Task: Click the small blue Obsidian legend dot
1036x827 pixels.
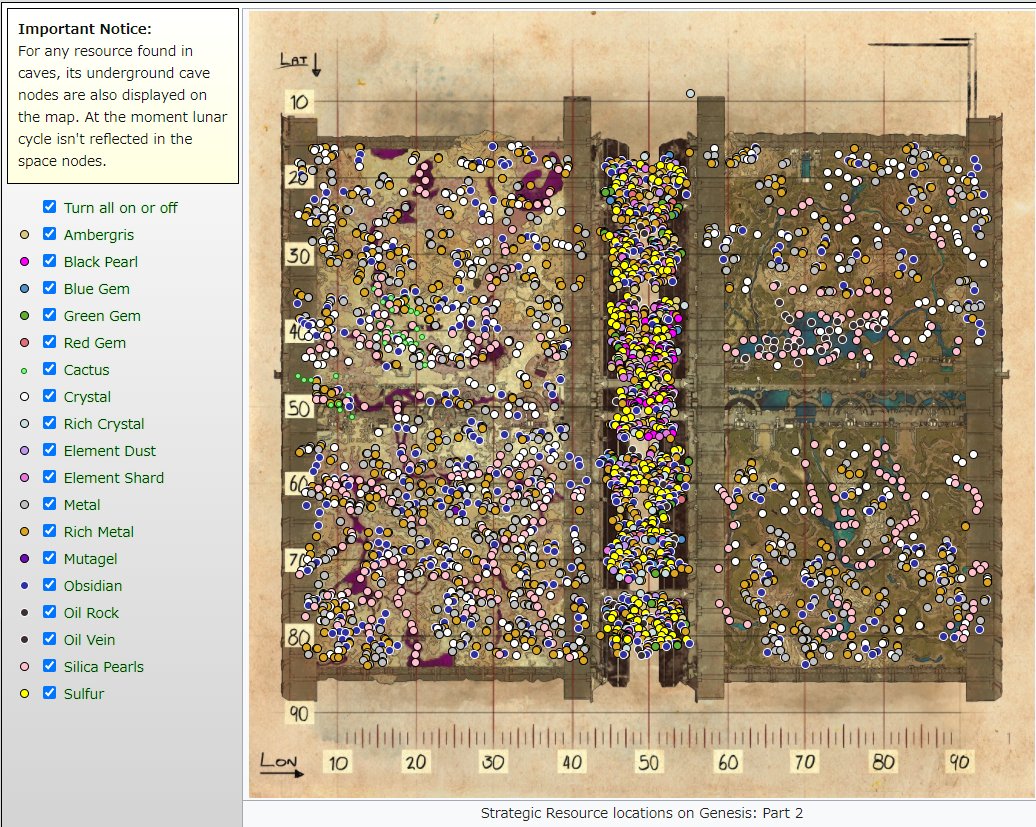Action: (24, 586)
